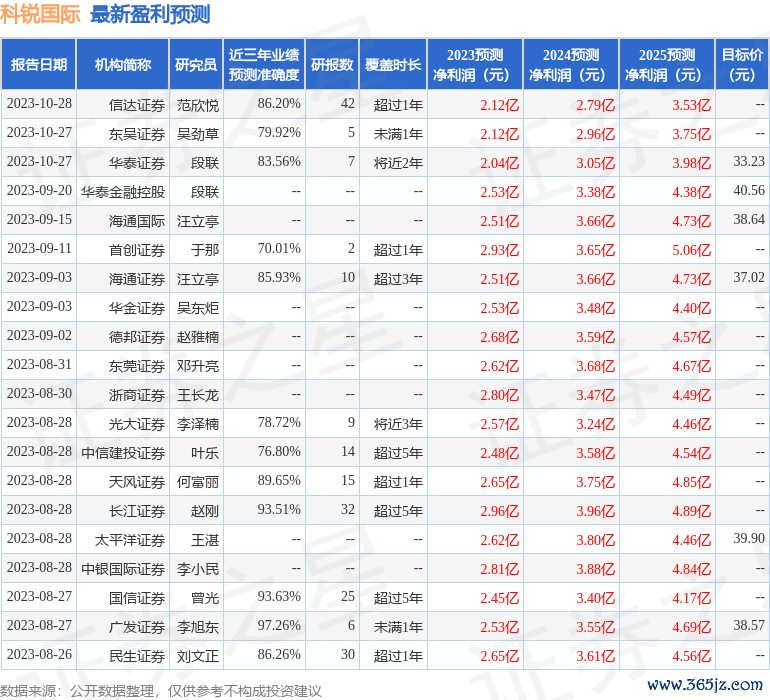Click 华金证券 institution name

[137, 308]
